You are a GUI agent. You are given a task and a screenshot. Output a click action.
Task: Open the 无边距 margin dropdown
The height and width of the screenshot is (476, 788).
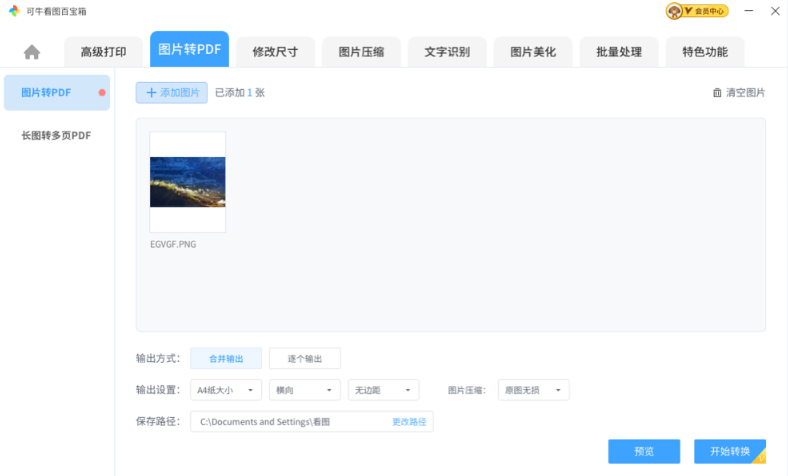point(383,390)
